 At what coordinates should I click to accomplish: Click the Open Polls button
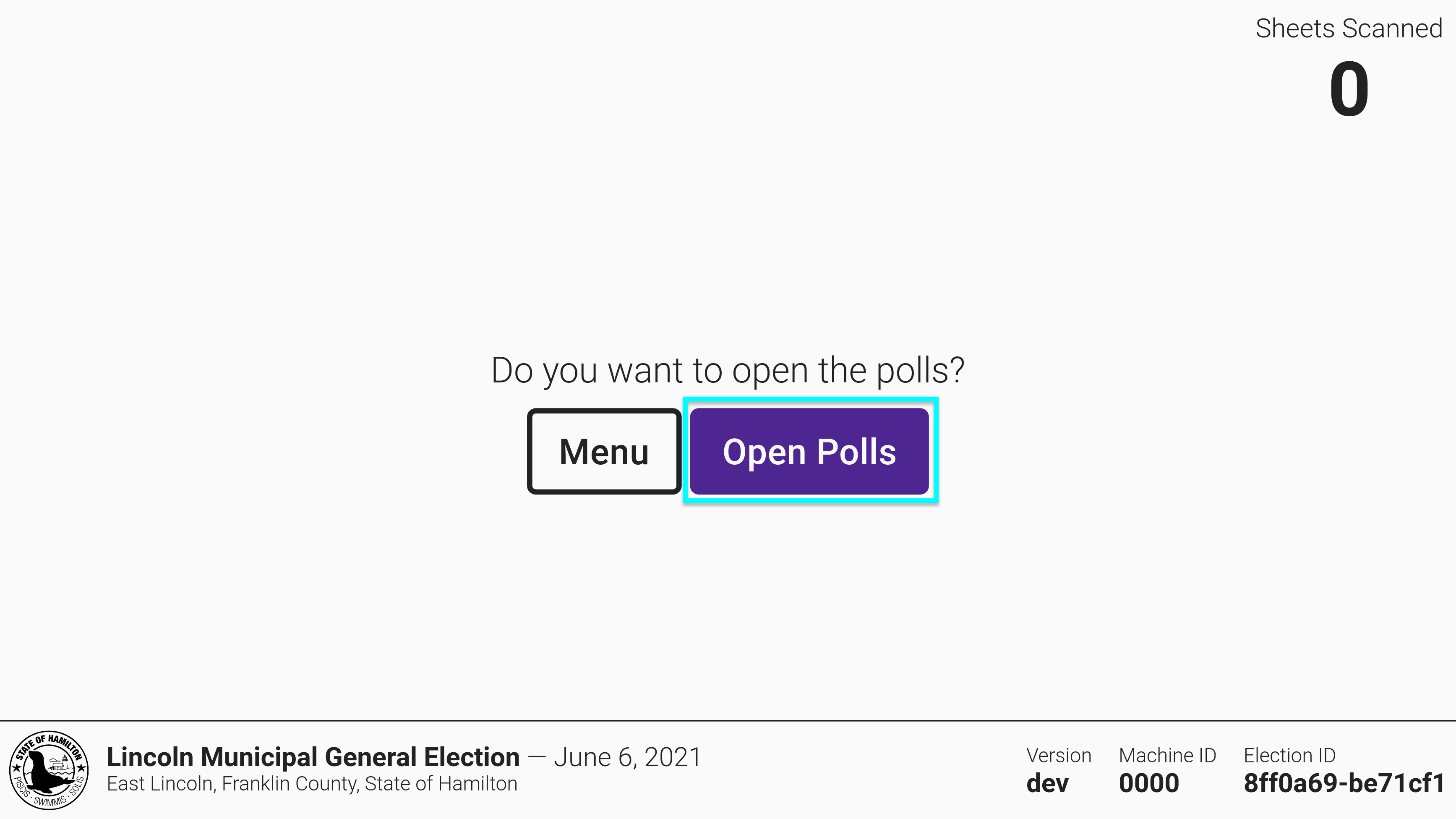(x=809, y=451)
